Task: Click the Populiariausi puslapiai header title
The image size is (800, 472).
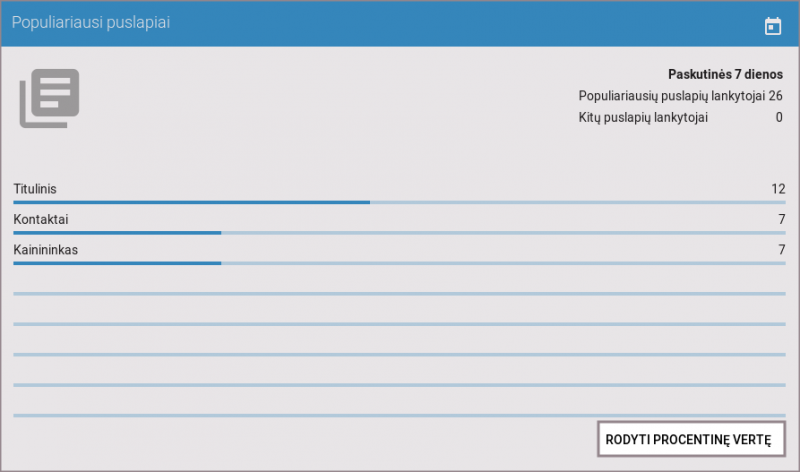Action: [x=91, y=23]
